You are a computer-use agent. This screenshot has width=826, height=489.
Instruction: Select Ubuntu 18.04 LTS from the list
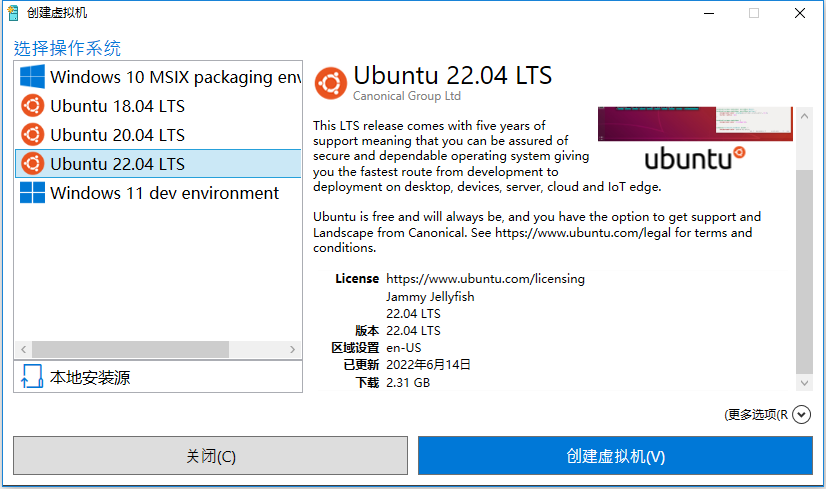click(x=117, y=106)
